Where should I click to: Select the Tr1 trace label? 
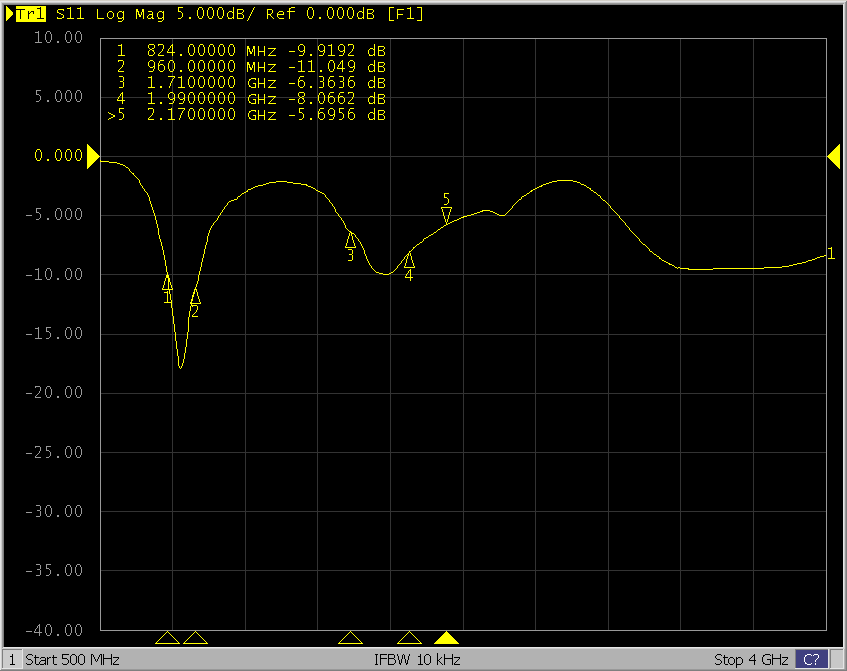coord(30,14)
